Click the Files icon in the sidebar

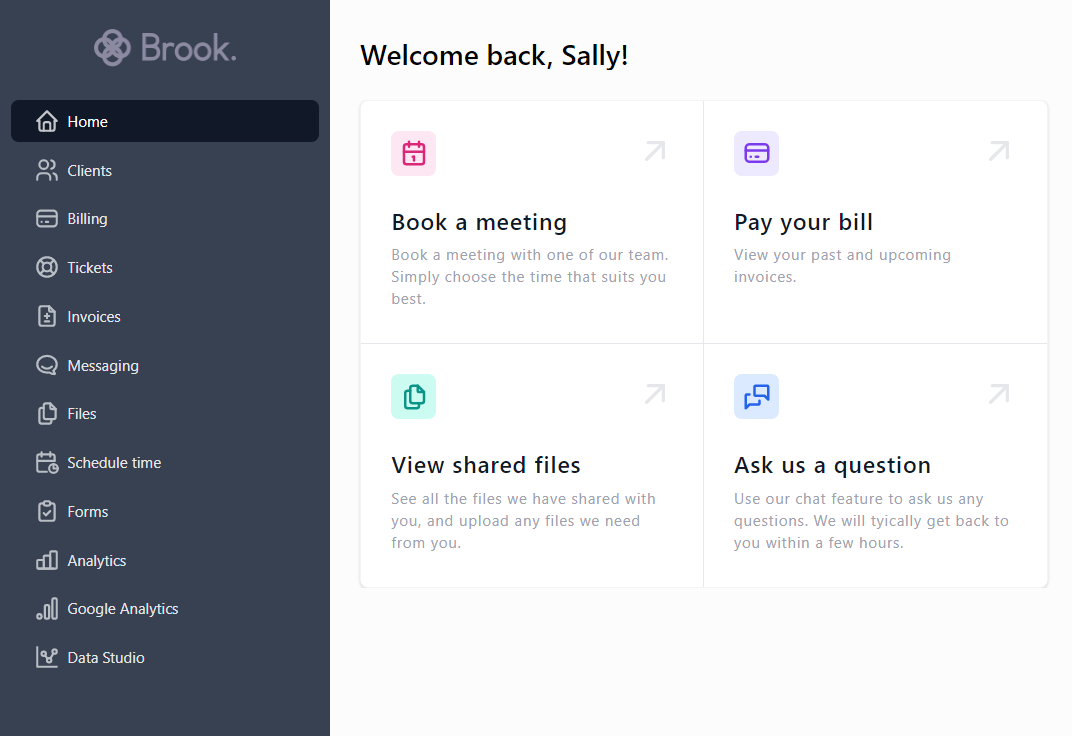point(46,413)
